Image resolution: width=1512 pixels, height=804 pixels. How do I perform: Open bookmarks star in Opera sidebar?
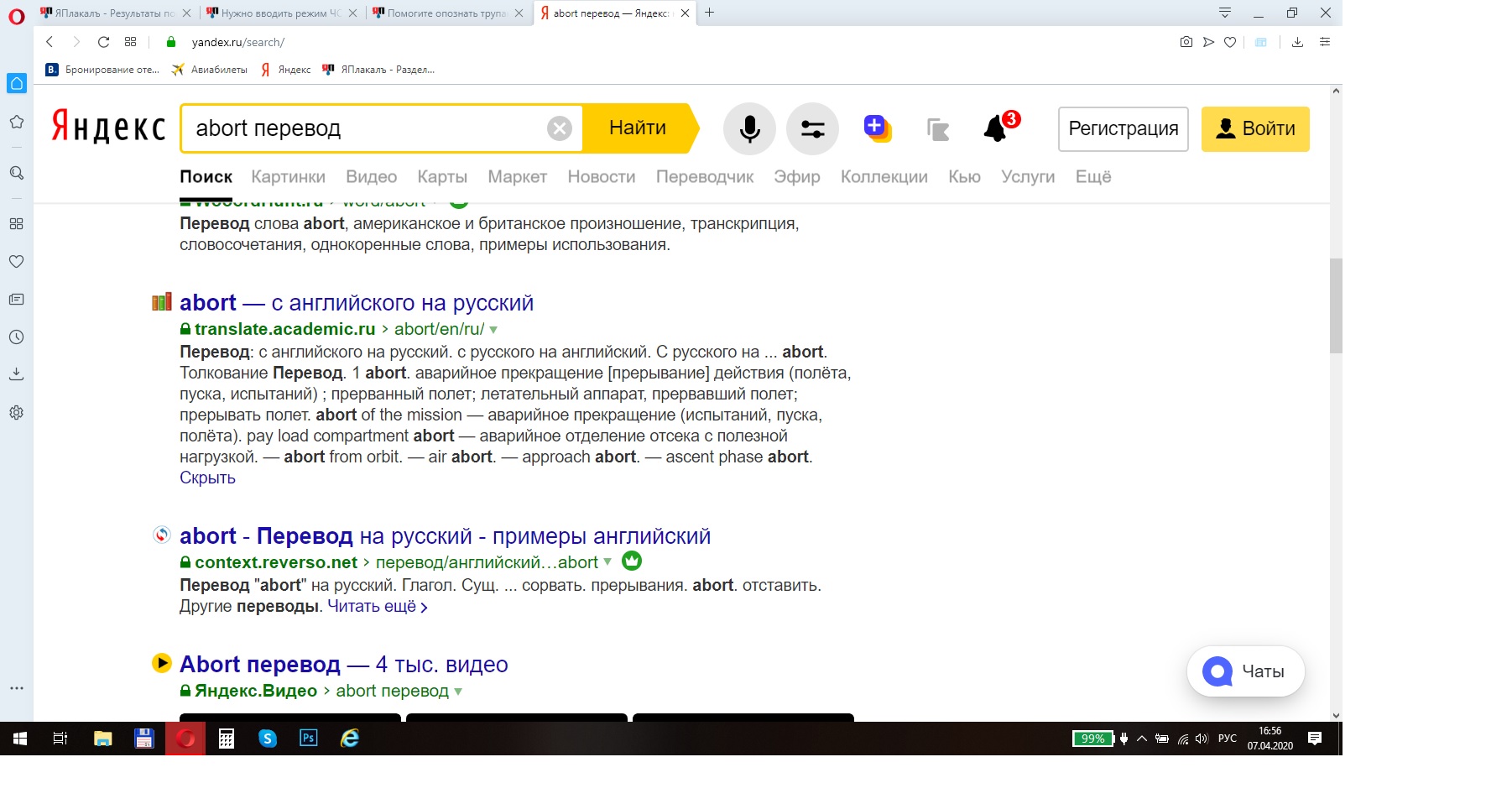pyautogui.click(x=16, y=123)
